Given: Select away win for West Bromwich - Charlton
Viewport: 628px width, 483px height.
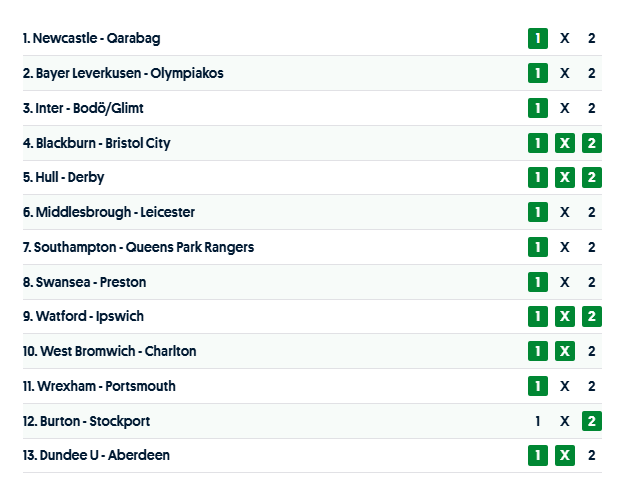Looking at the screenshot, I should pyautogui.click(x=592, y=351).
